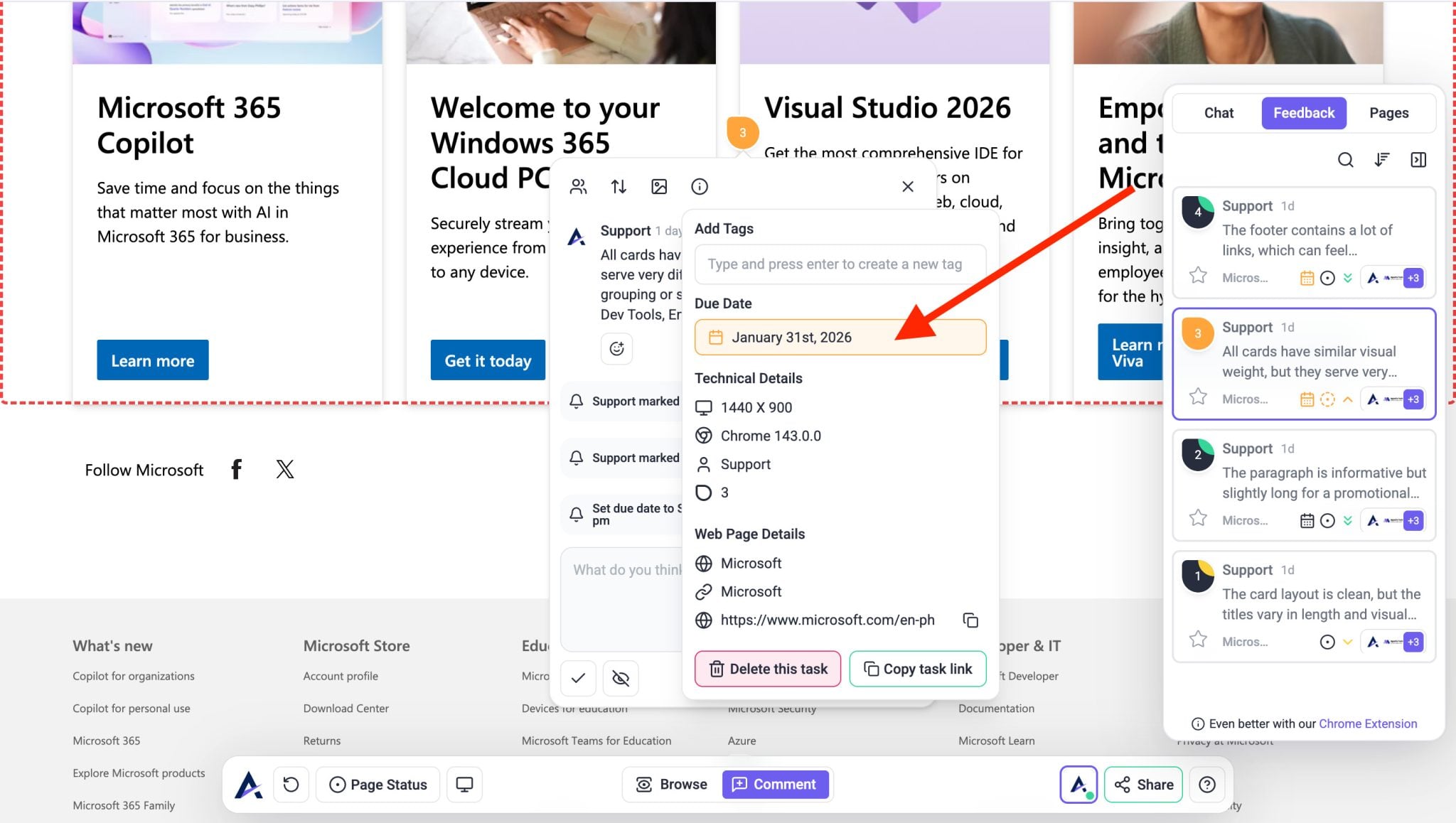Screen dimensions: 1456x823
Task: Click inside the Add Tags input field
Action: [840, 264]
